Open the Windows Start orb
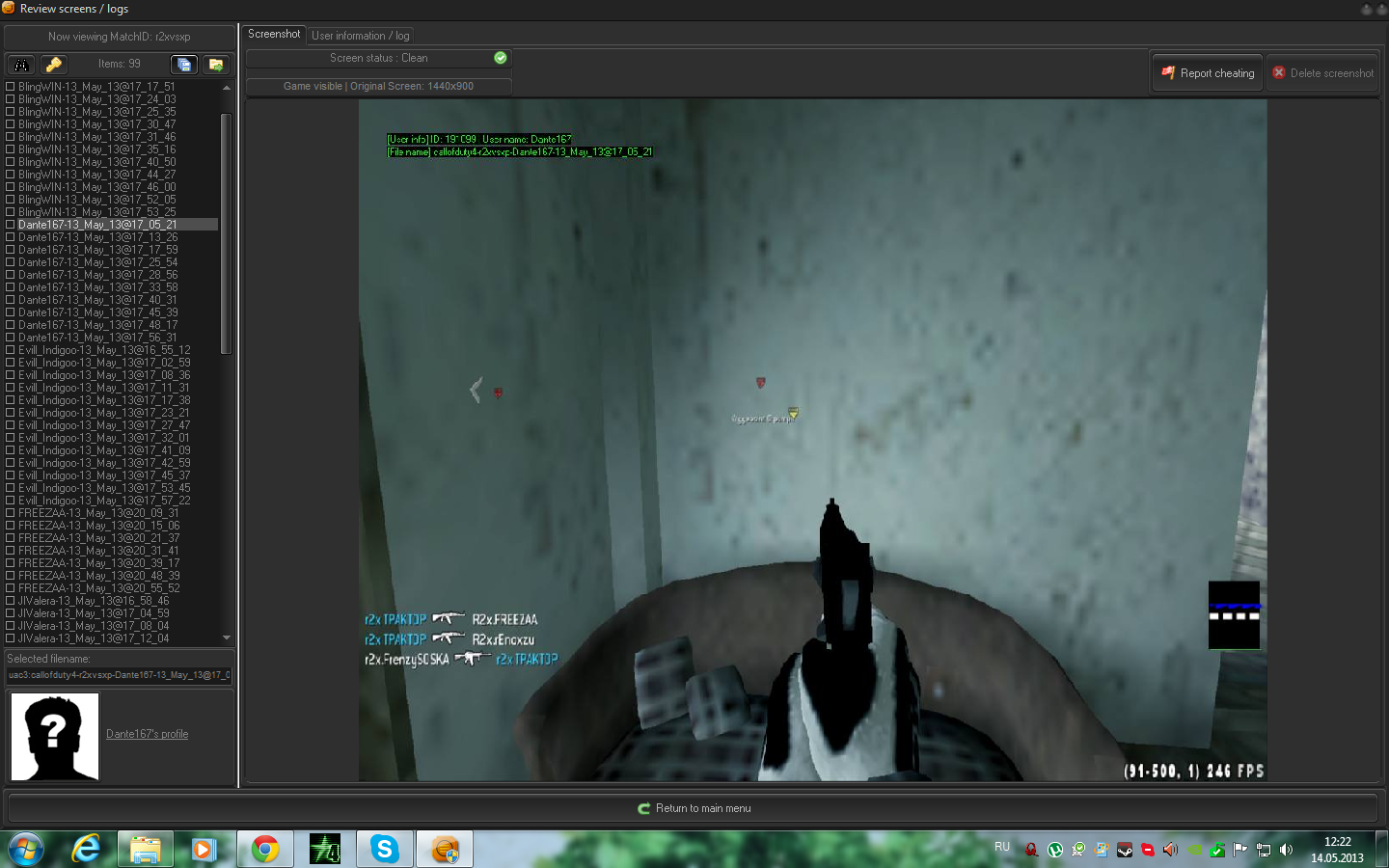Screen dimensions: 1389x868 (26, 849)
